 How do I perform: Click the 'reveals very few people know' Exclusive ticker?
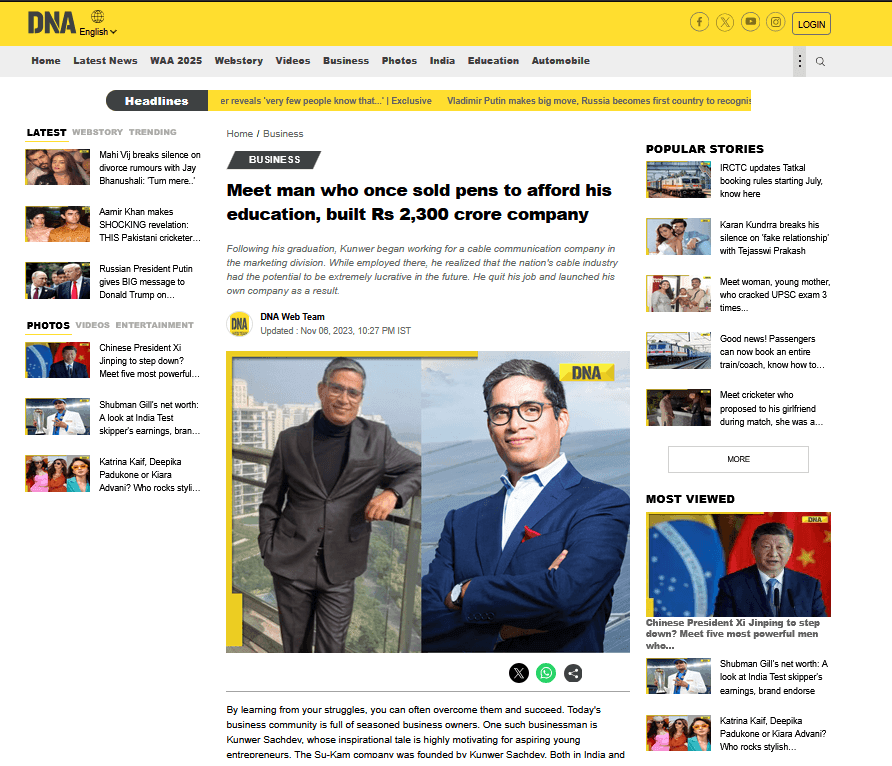pyautogui.click(x=326, y=101)
